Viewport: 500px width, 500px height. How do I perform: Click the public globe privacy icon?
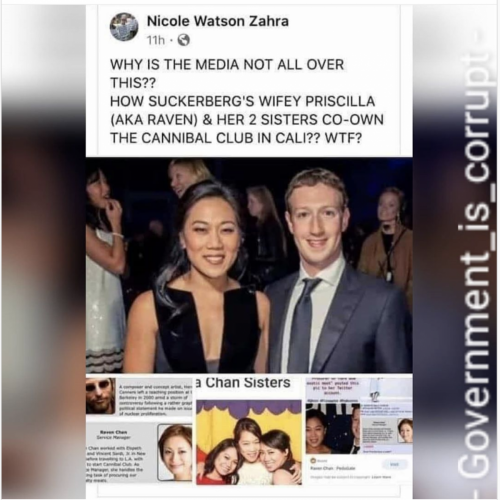tap(184, 41)
